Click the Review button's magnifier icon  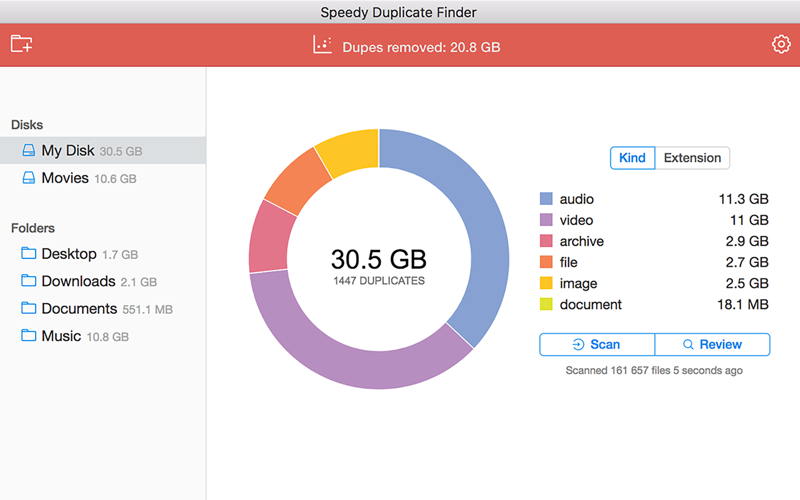coord(688,344)
